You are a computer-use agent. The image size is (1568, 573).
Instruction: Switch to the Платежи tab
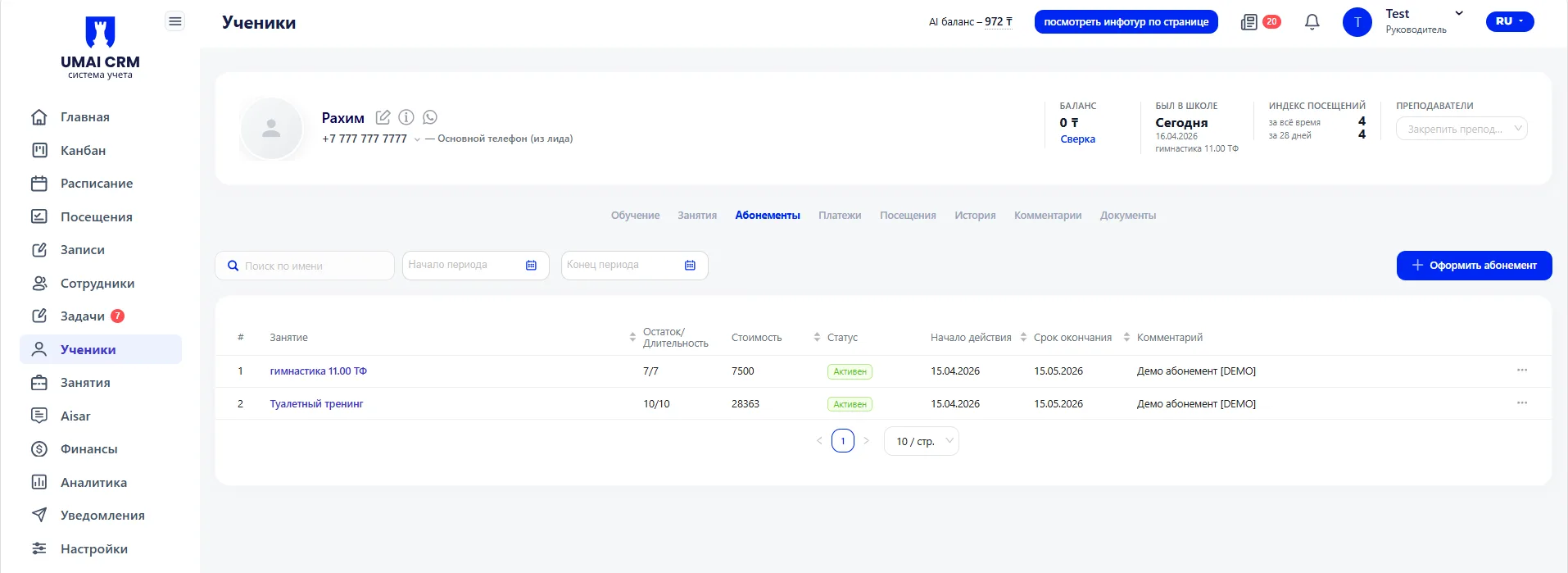[839, 216]
